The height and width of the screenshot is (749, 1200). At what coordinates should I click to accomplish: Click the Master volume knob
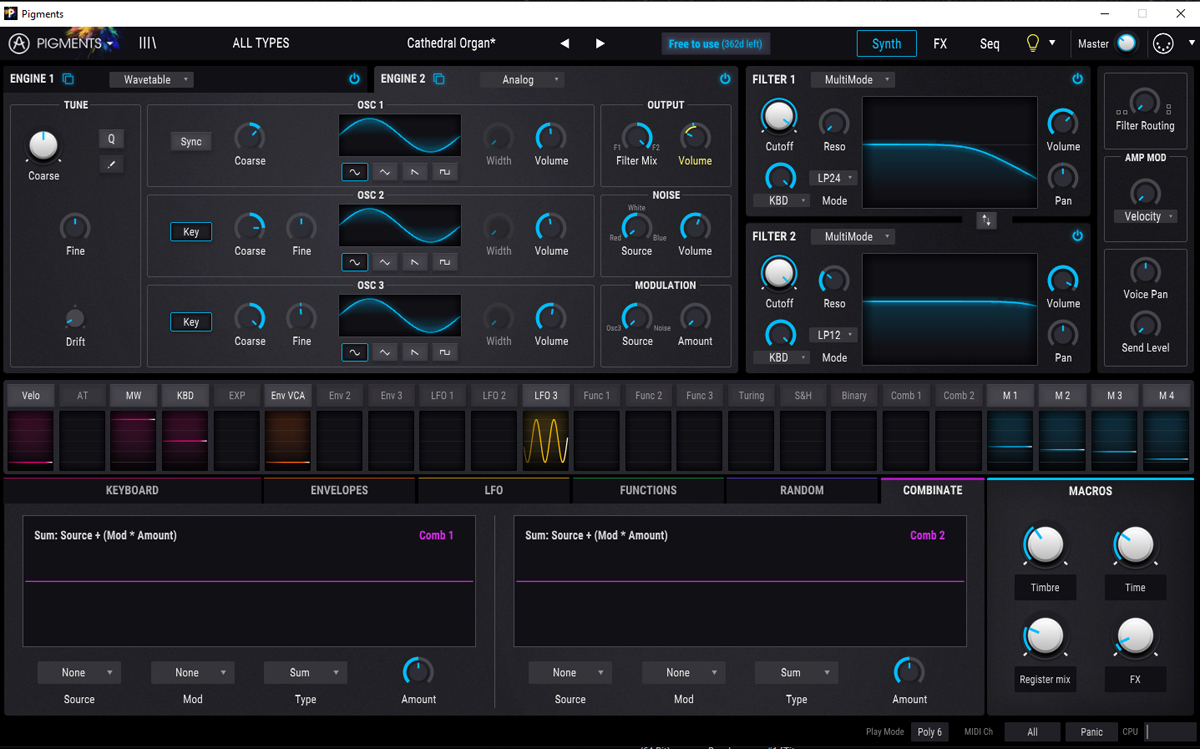click(1127, 44)
